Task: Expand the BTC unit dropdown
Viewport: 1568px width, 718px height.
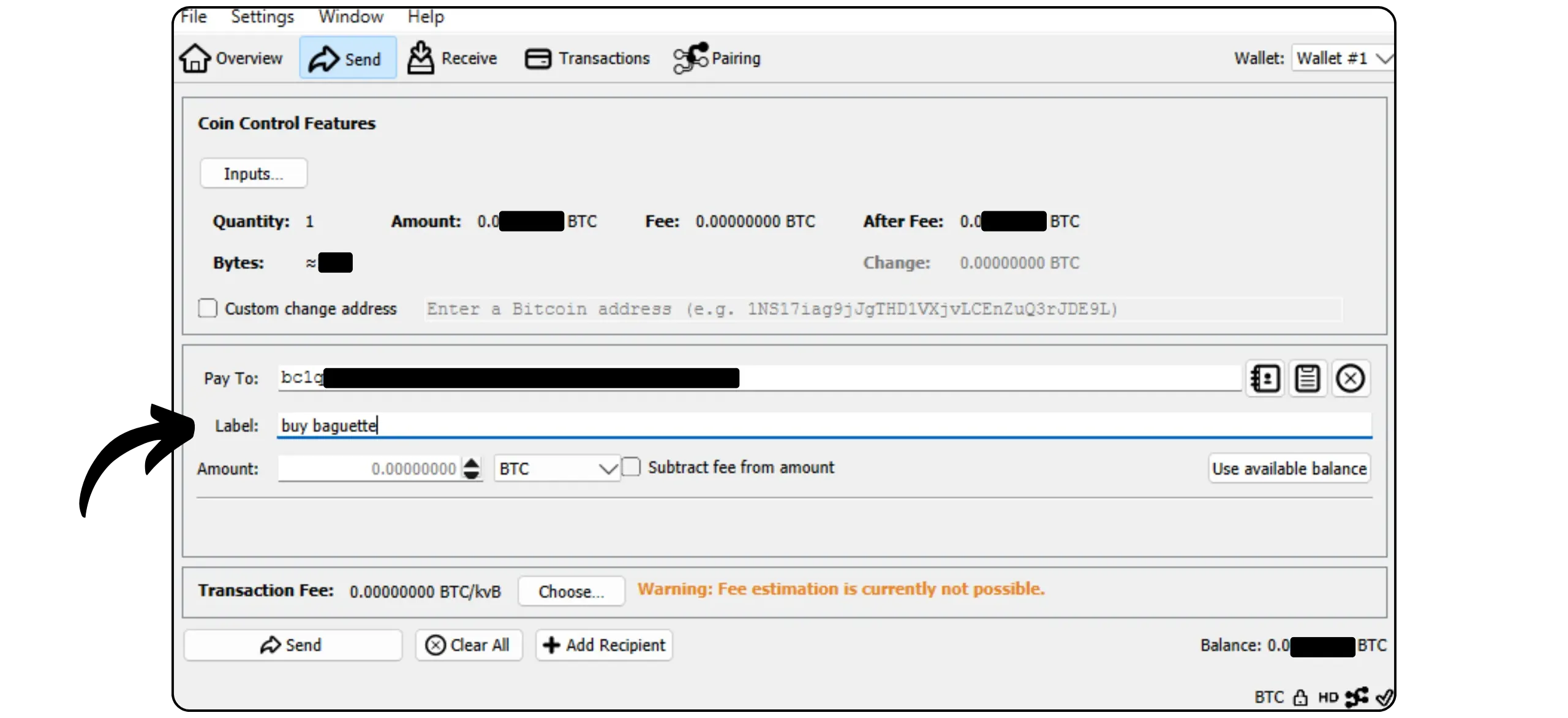Action: [x=557, y=469]
